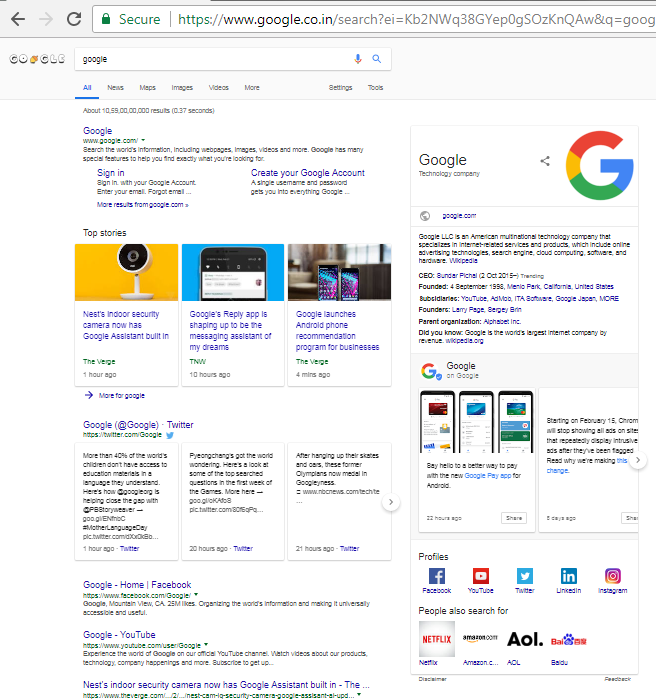The image size is (656, 699).
Task: Open google.com link in knowledge panel
Action: [x=459, y=216]
